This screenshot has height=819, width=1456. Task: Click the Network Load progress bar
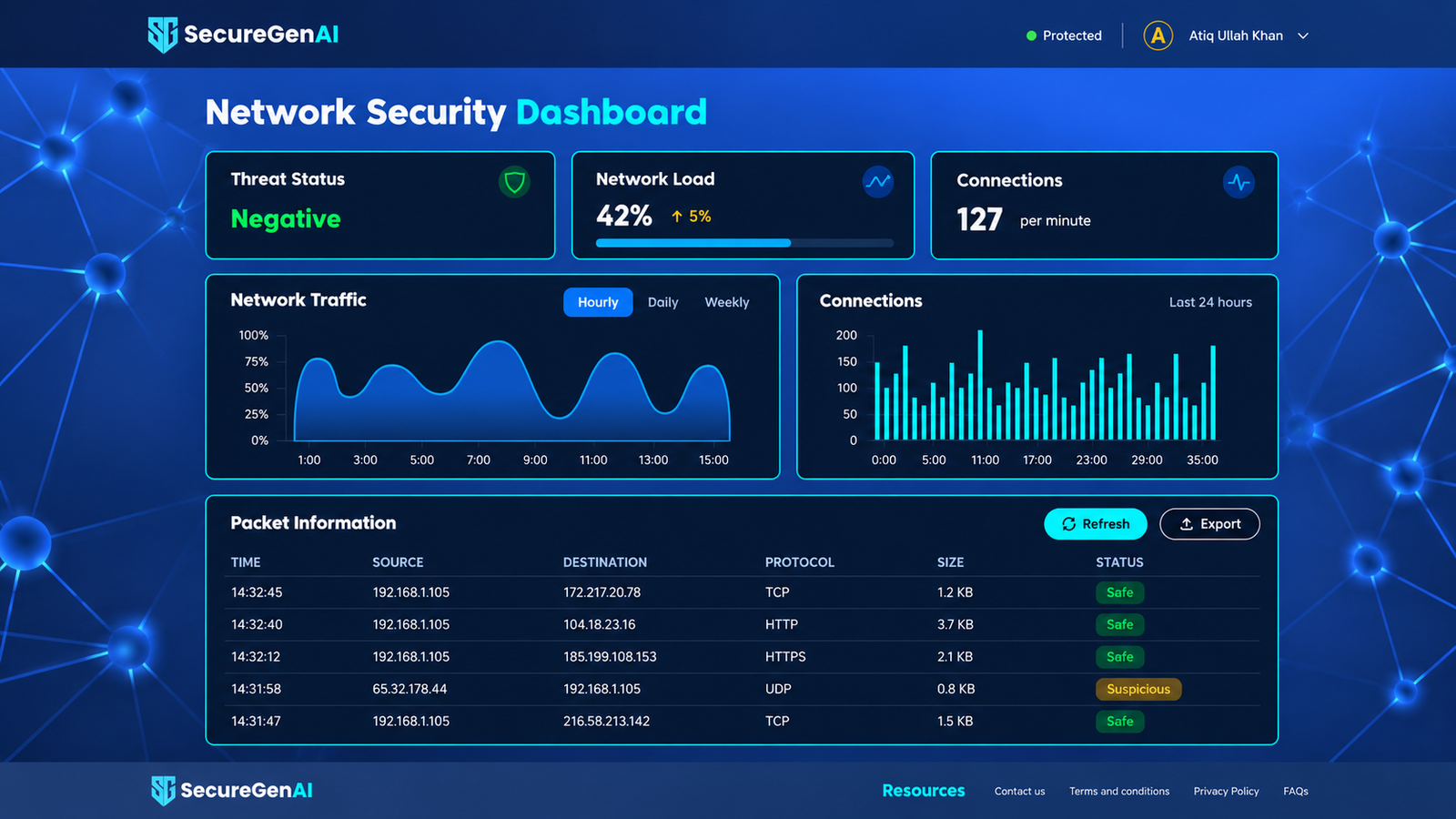[744, 243]
